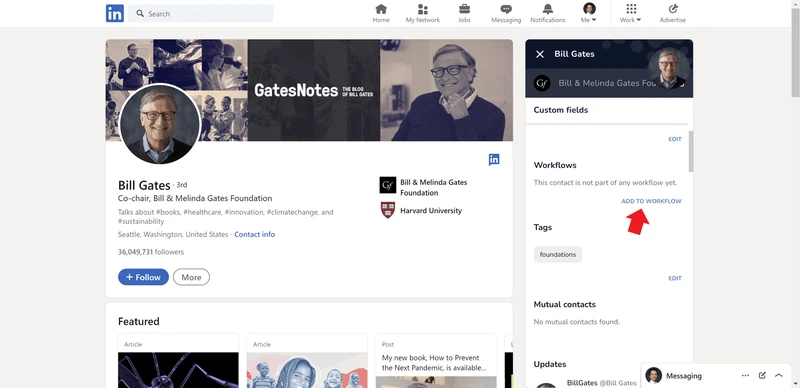Expand the Messaging panel chevron
The height and width of the screenshot is (388, 800).
coord(779,375)
